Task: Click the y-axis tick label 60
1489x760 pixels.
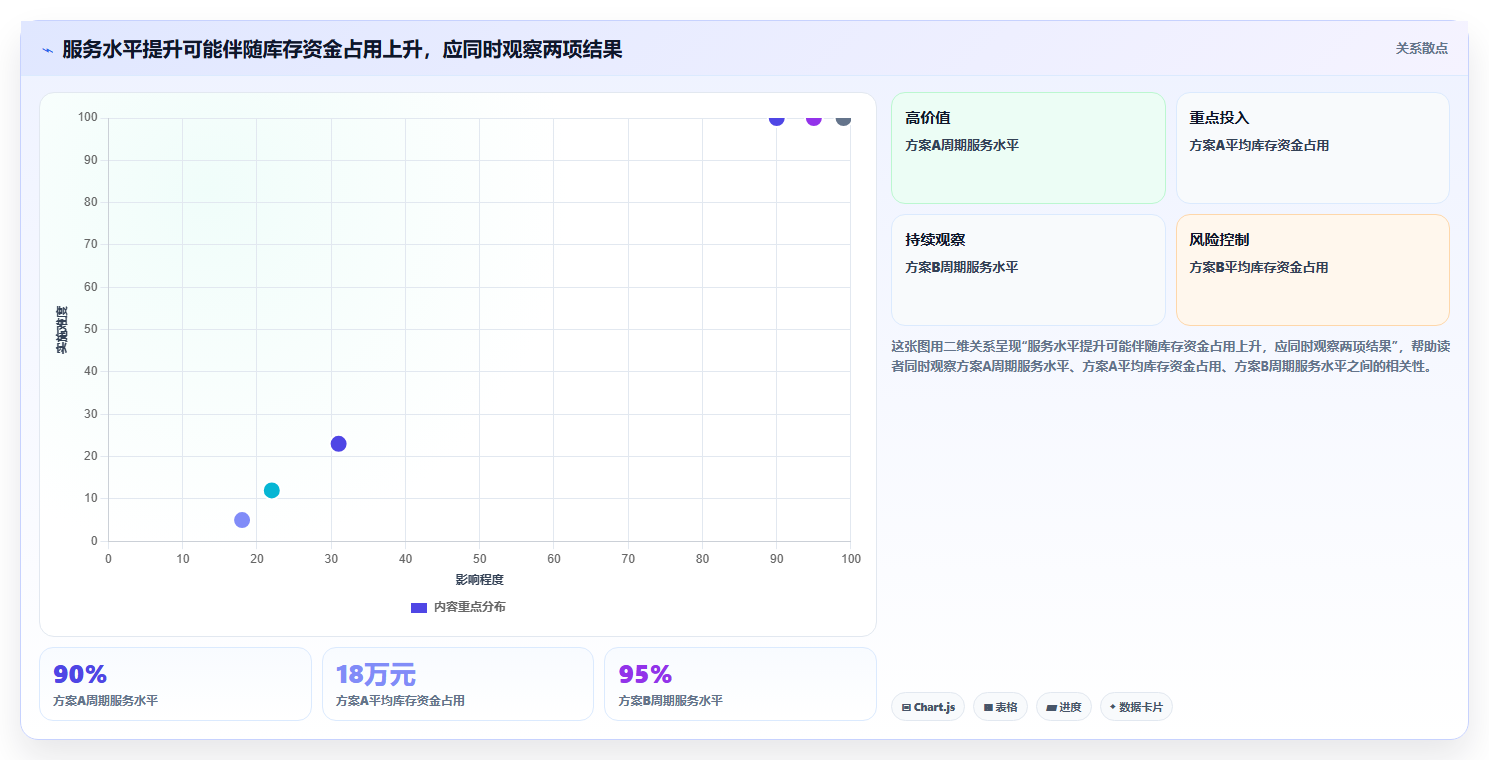Action: 91,287
